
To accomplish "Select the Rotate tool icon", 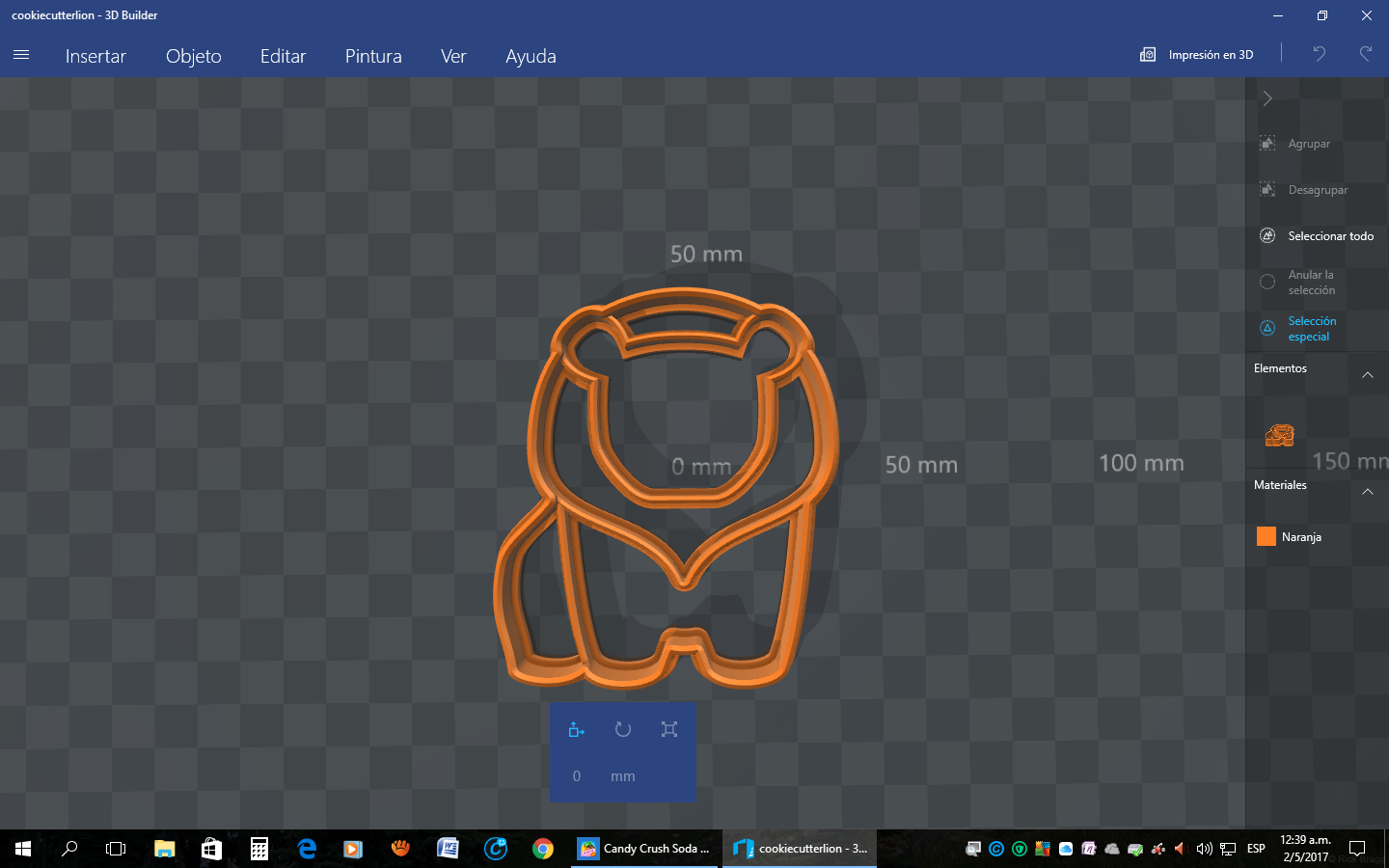I will 623,729.
